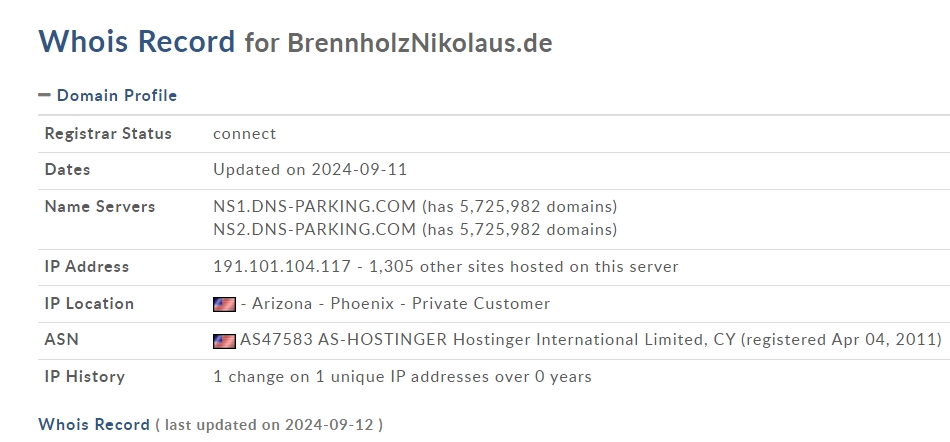The width and height of the screenshot is (950, 442).
Task: Click the AS47583 AS-HOSTINGER ASN text
Action: (344, 339)
